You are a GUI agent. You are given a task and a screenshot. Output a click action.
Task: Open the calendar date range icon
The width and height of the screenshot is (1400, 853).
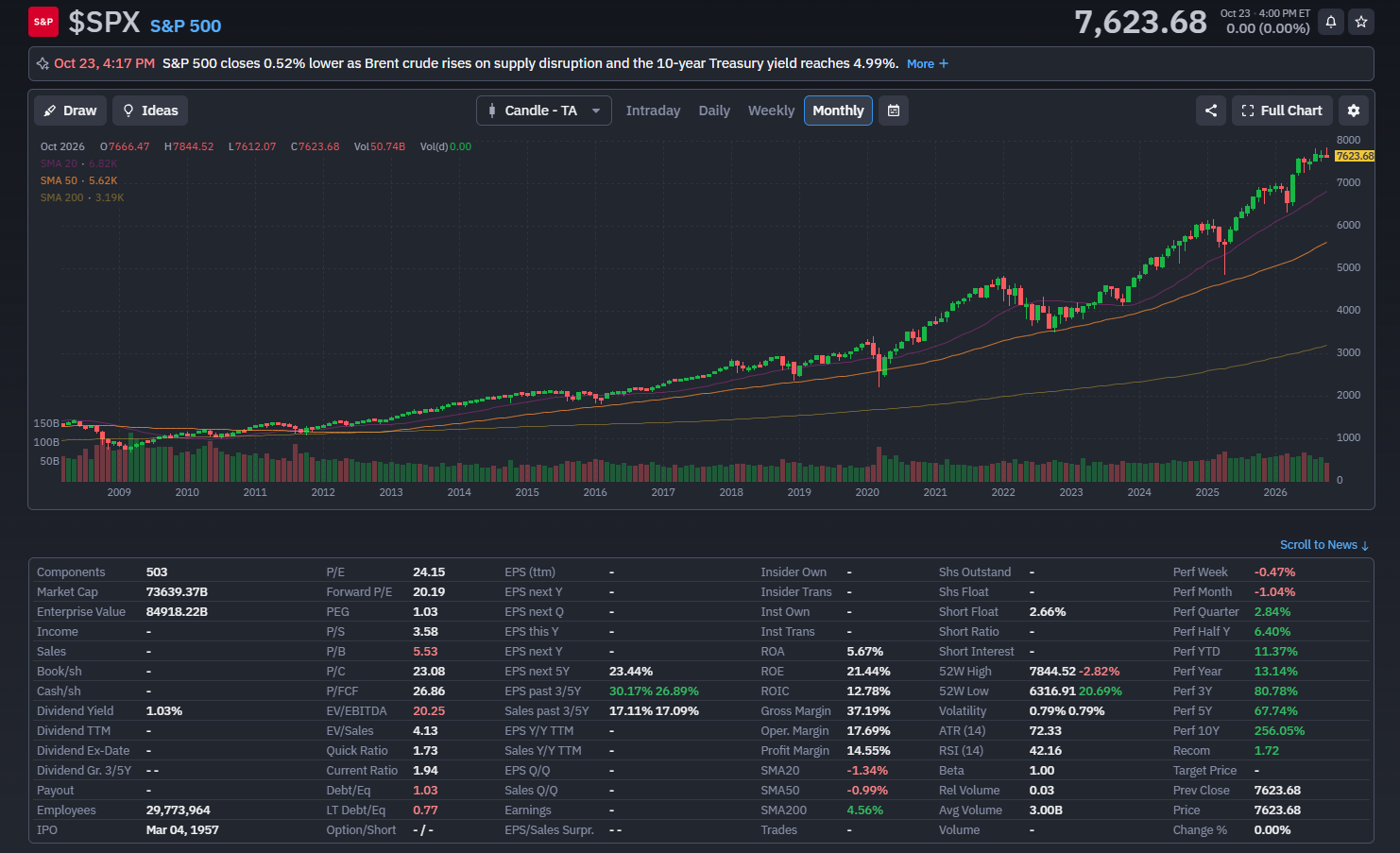pyautogui.click(x=894, y=111)
